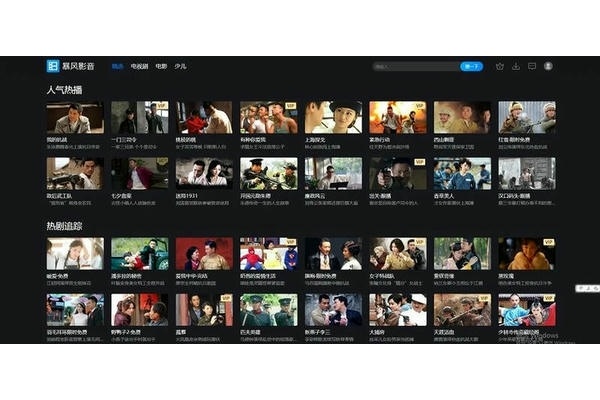The image size is (600, 400).
Task: Open the 香草美人 thumbnail
Action: pos(462,173)
